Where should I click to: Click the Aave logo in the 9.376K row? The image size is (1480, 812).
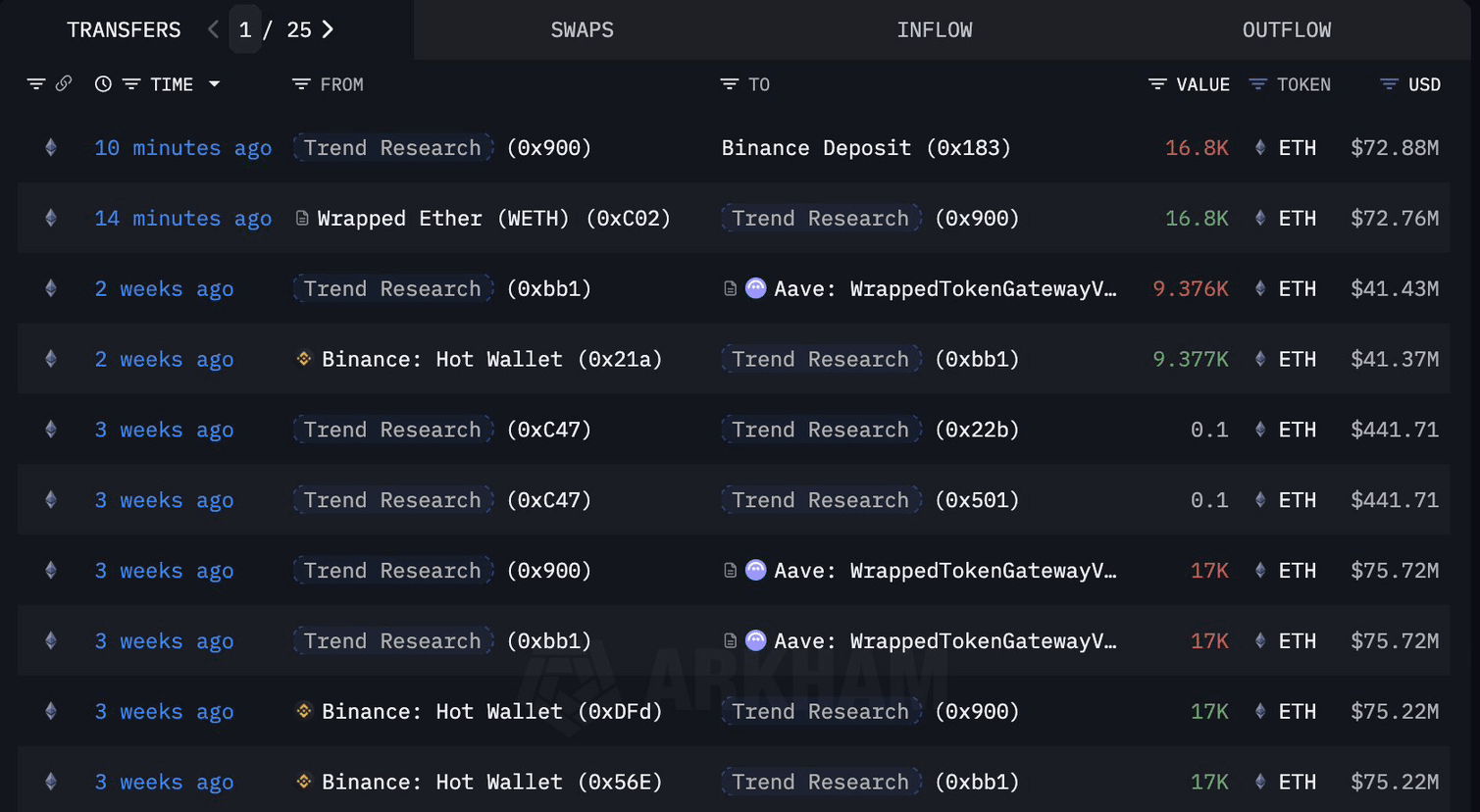[x=755, y=288]
